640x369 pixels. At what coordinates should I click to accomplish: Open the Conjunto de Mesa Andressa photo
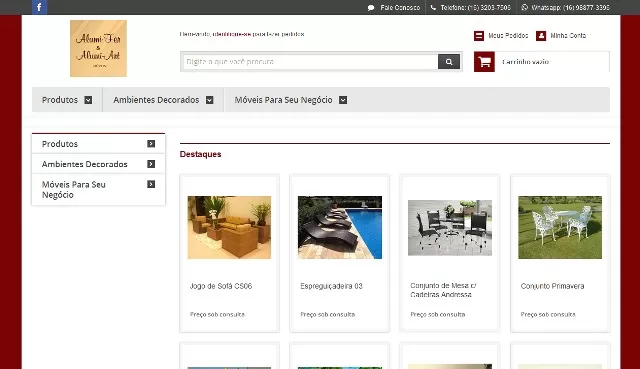pos(450,228)
